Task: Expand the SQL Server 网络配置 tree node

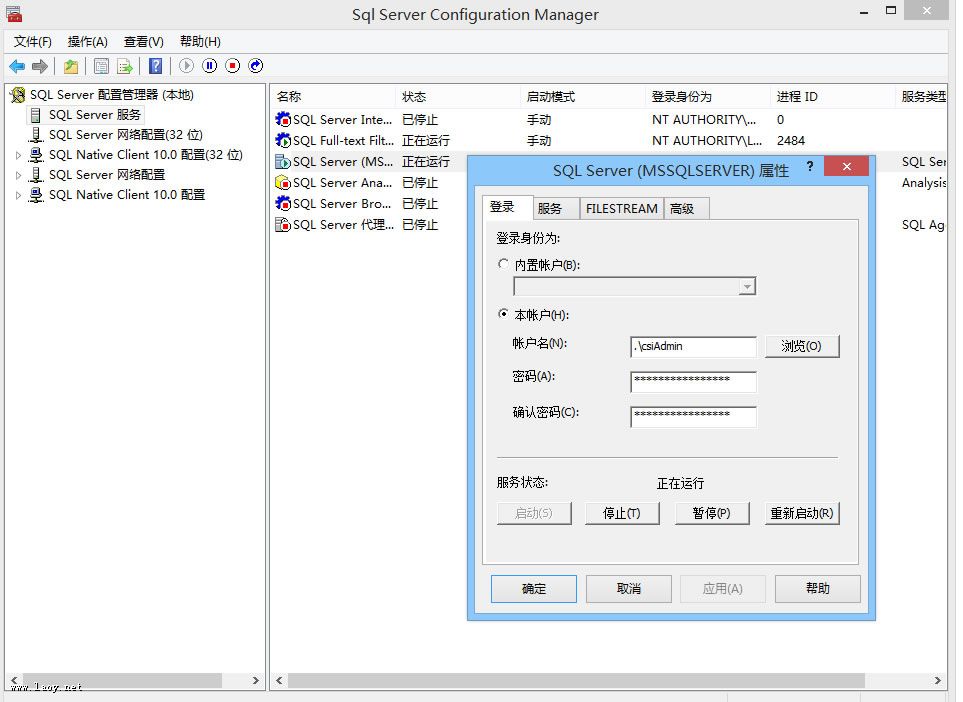Action: pyautogui.click(x=18, y=175)
